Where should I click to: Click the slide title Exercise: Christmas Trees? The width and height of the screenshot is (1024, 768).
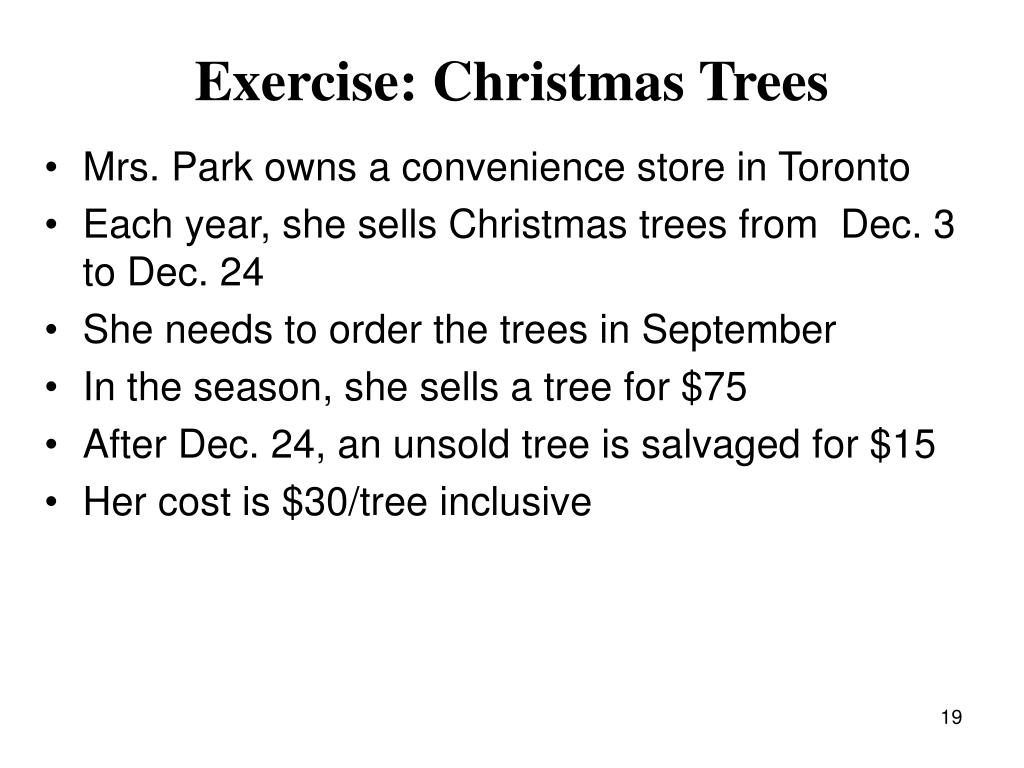click(x=511, y=82)
